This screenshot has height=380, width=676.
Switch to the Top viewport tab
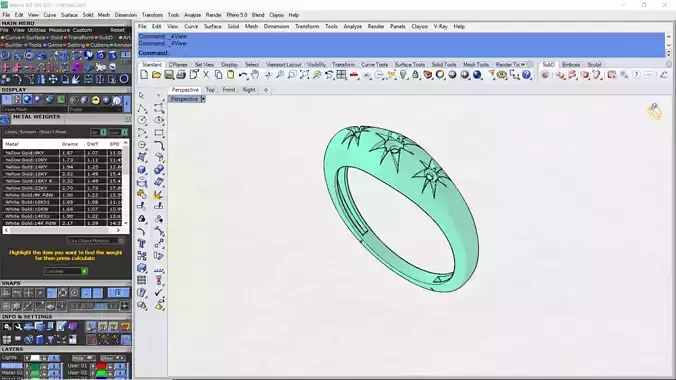pos(210,90)
